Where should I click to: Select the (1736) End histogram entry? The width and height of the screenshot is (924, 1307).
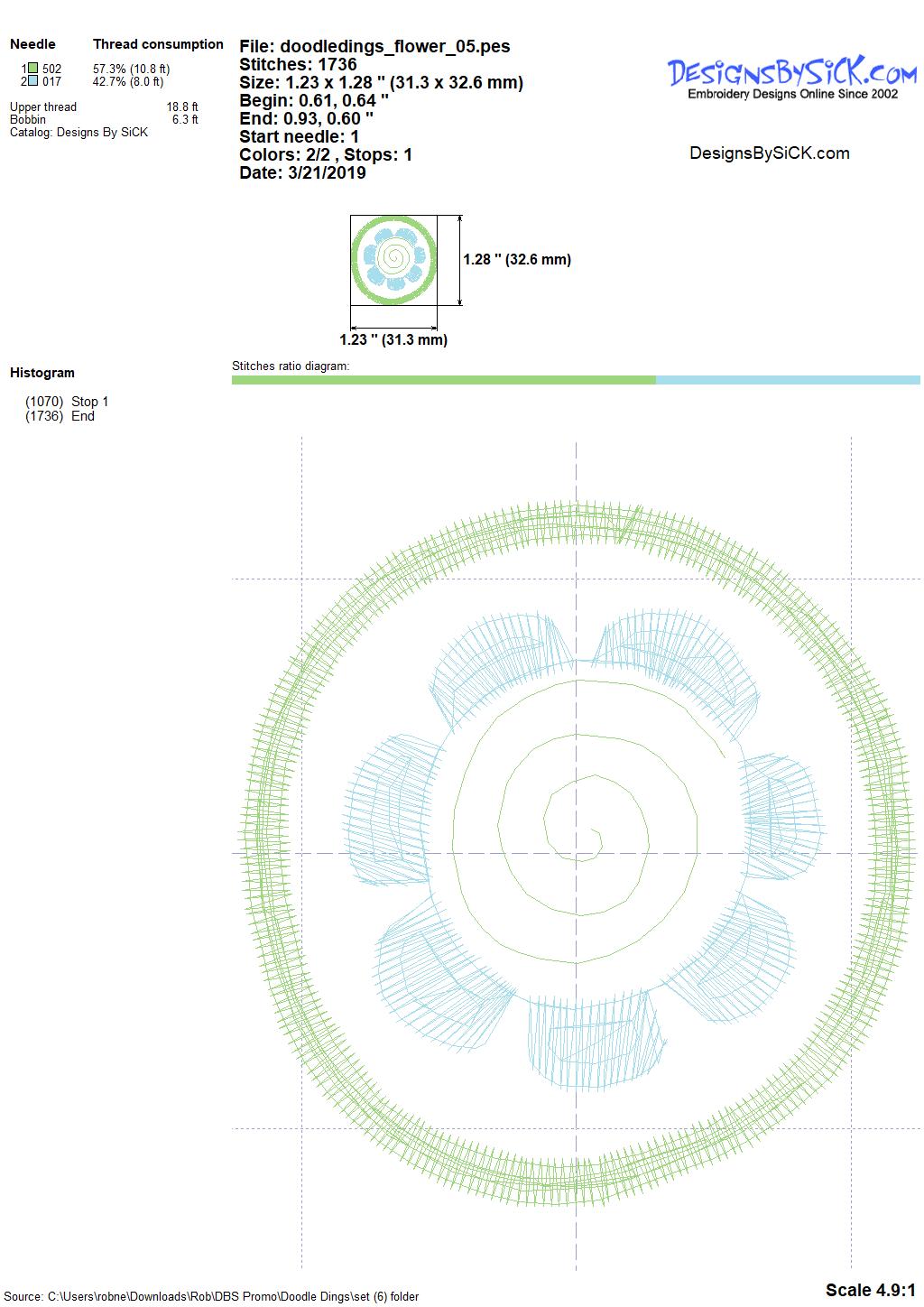tap(60, 416)
